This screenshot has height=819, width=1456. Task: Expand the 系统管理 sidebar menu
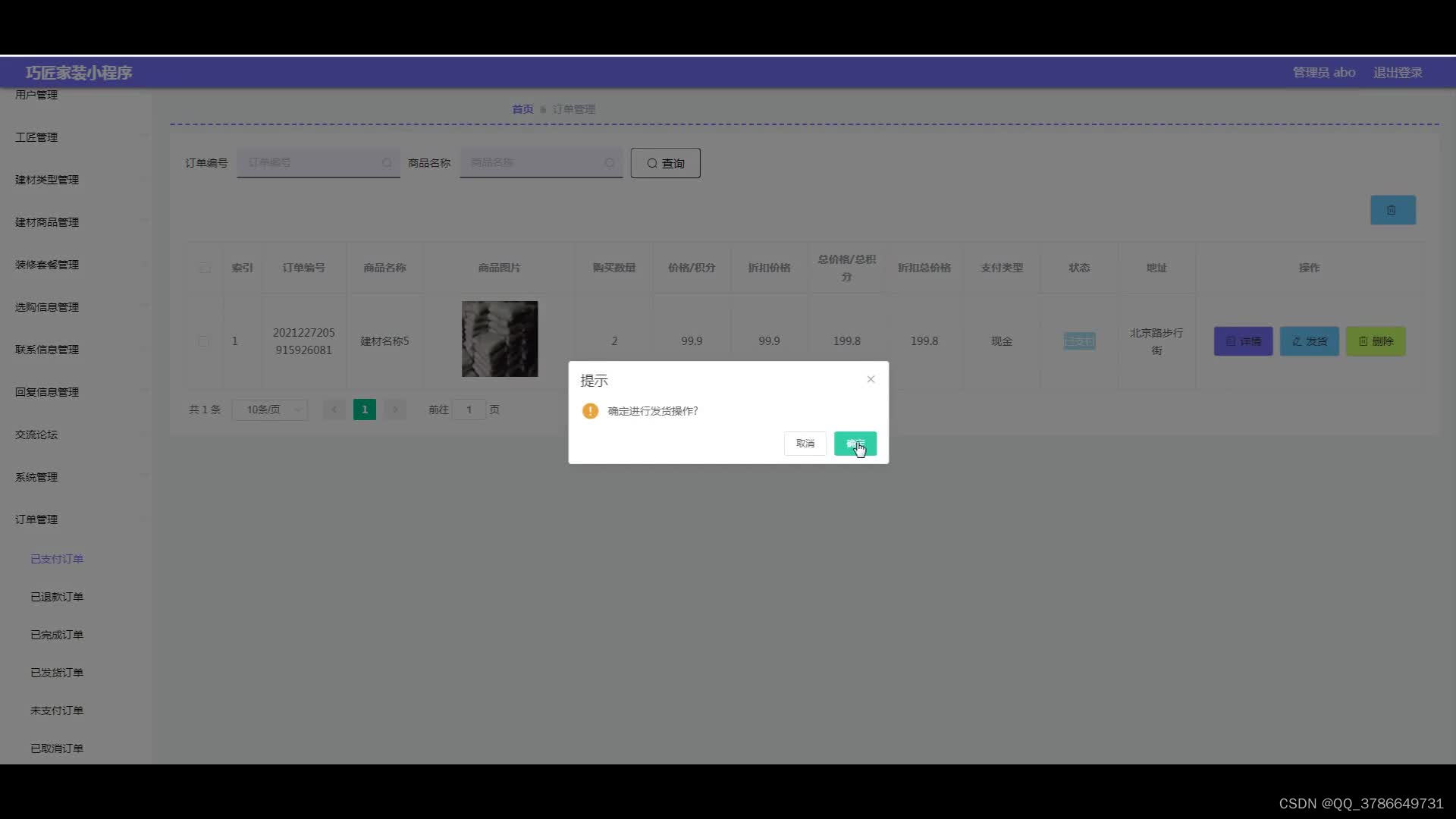point(36,477)
